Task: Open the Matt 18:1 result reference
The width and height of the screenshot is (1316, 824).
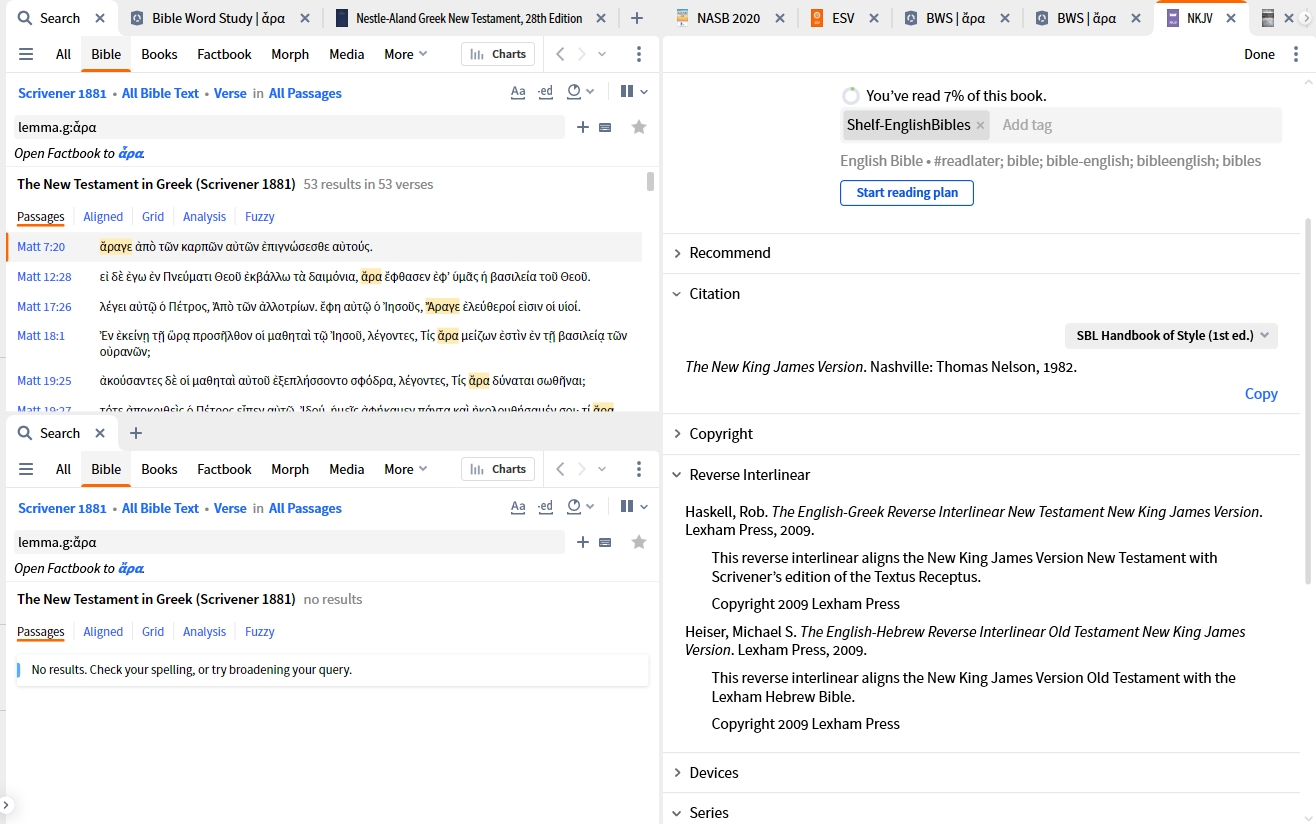Action: coord(41,336)
